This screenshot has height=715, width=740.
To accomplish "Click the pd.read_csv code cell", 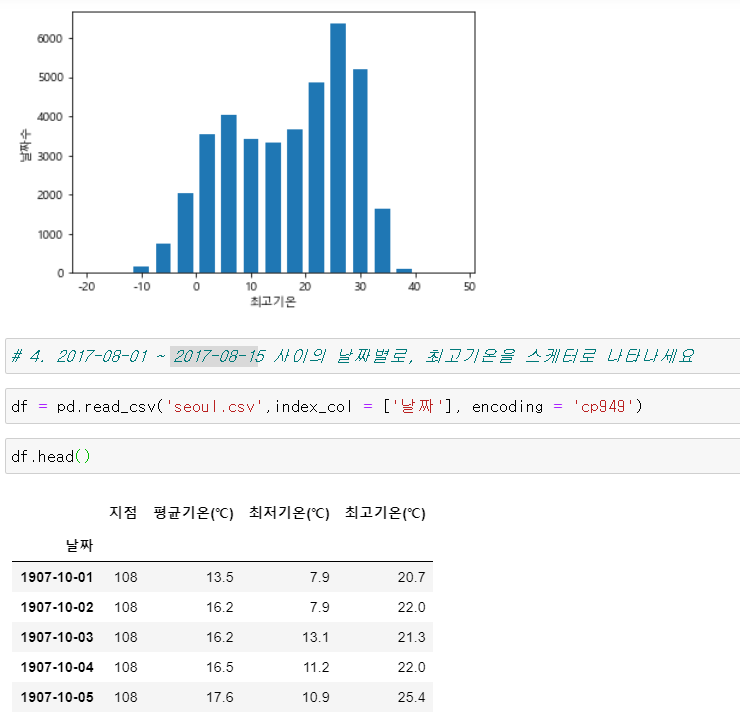I will click(x=372, y=406).
